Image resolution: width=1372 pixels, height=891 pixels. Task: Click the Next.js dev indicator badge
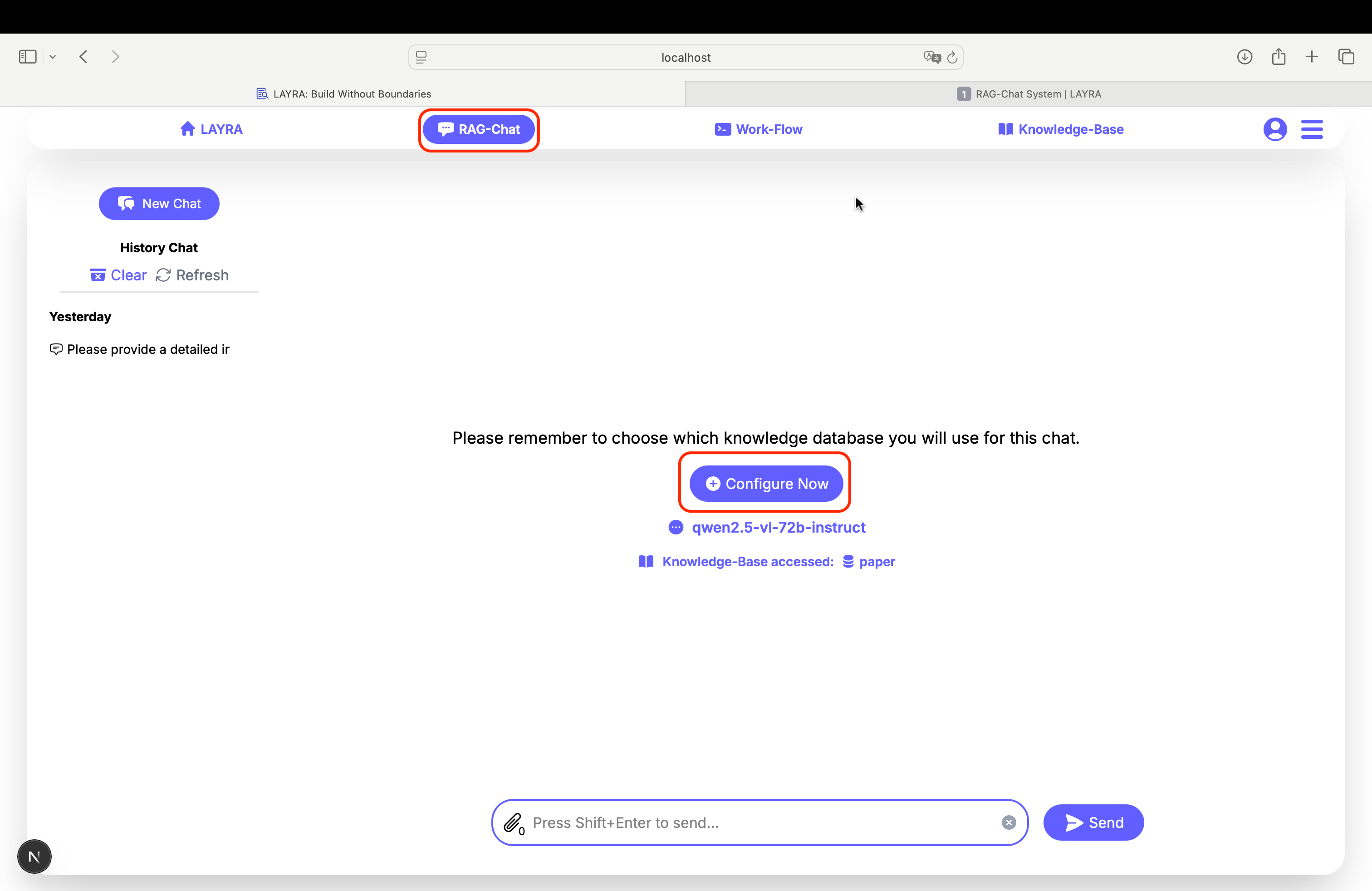pyautogui.click(x=34, y=857)
